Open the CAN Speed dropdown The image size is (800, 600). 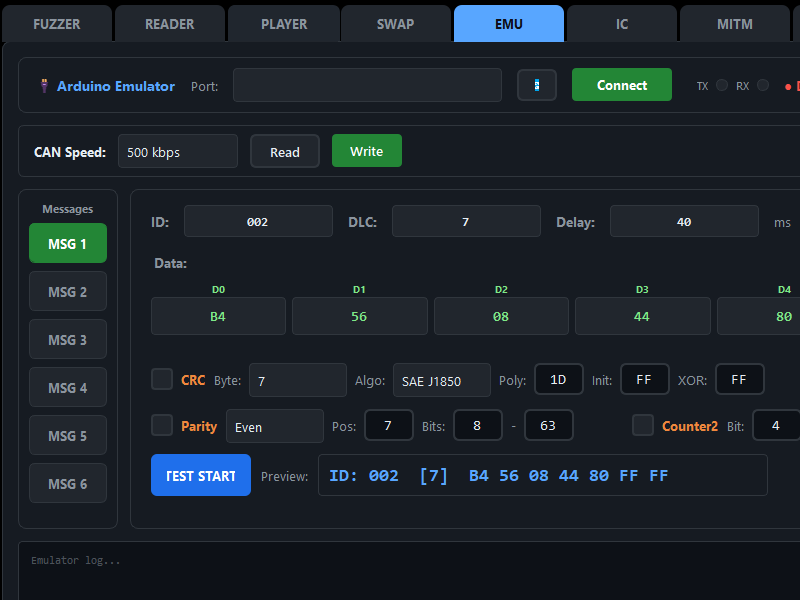[178, 152]
